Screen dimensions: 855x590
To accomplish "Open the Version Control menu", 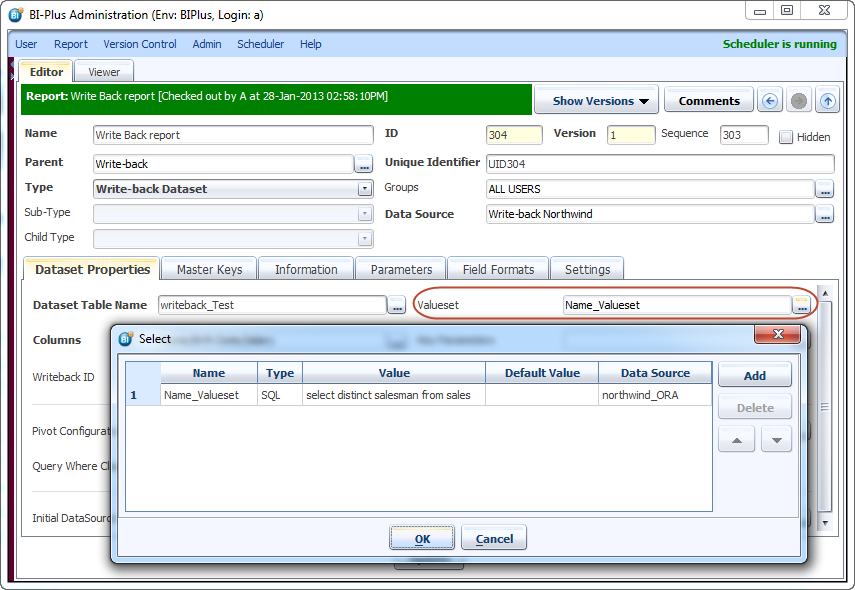I will (x=140, y=44).
